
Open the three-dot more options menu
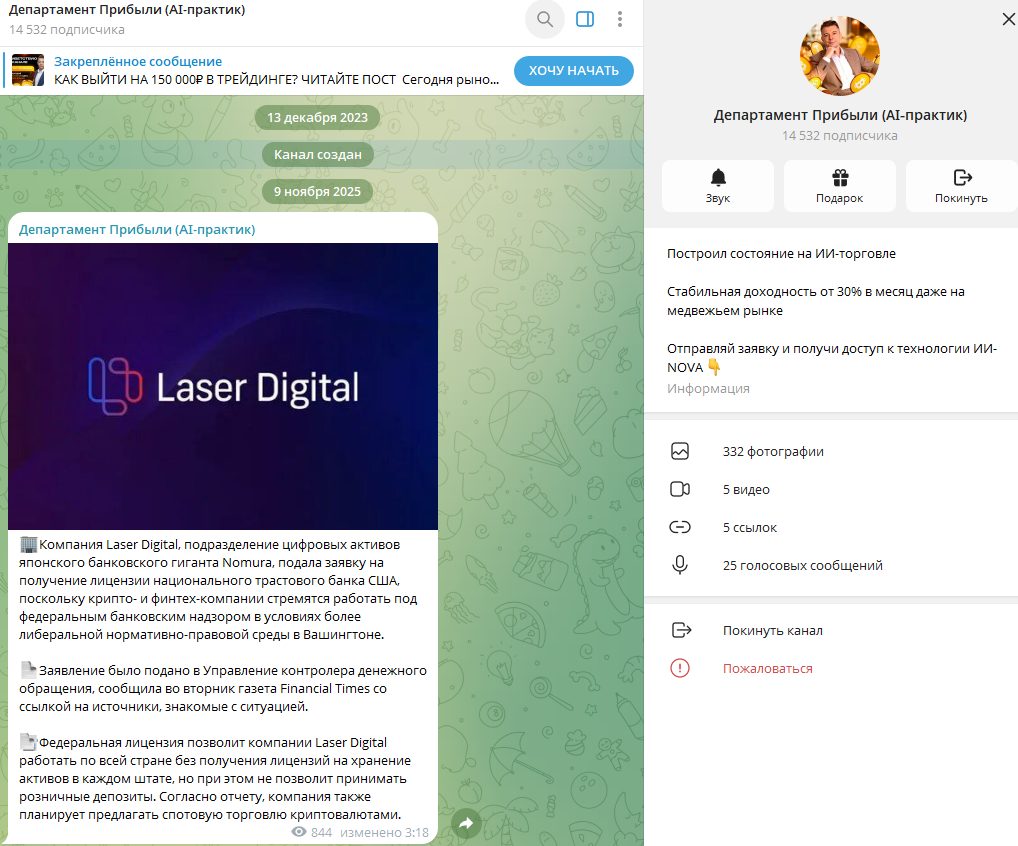click(x=620, y=19)
